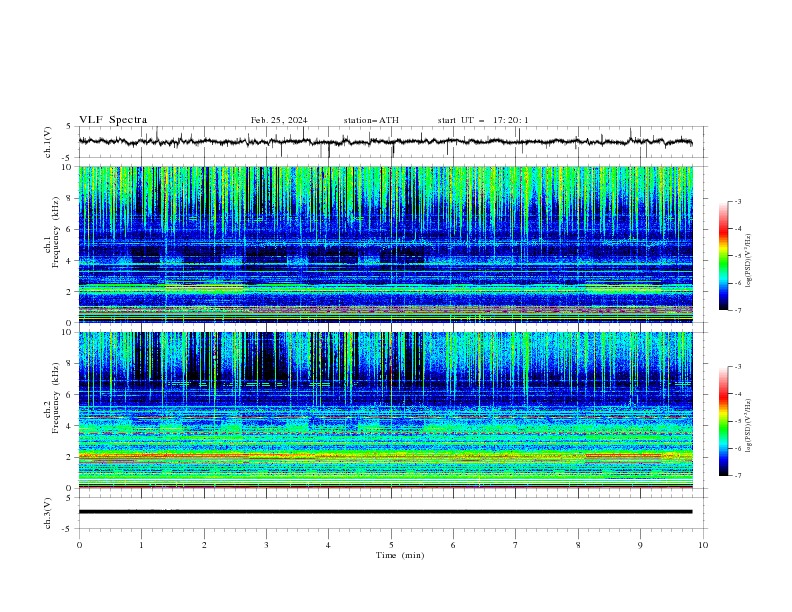Click the time axis tick label "3"
The height and width of the screenshot is (612, 792).
pos(266,545)
